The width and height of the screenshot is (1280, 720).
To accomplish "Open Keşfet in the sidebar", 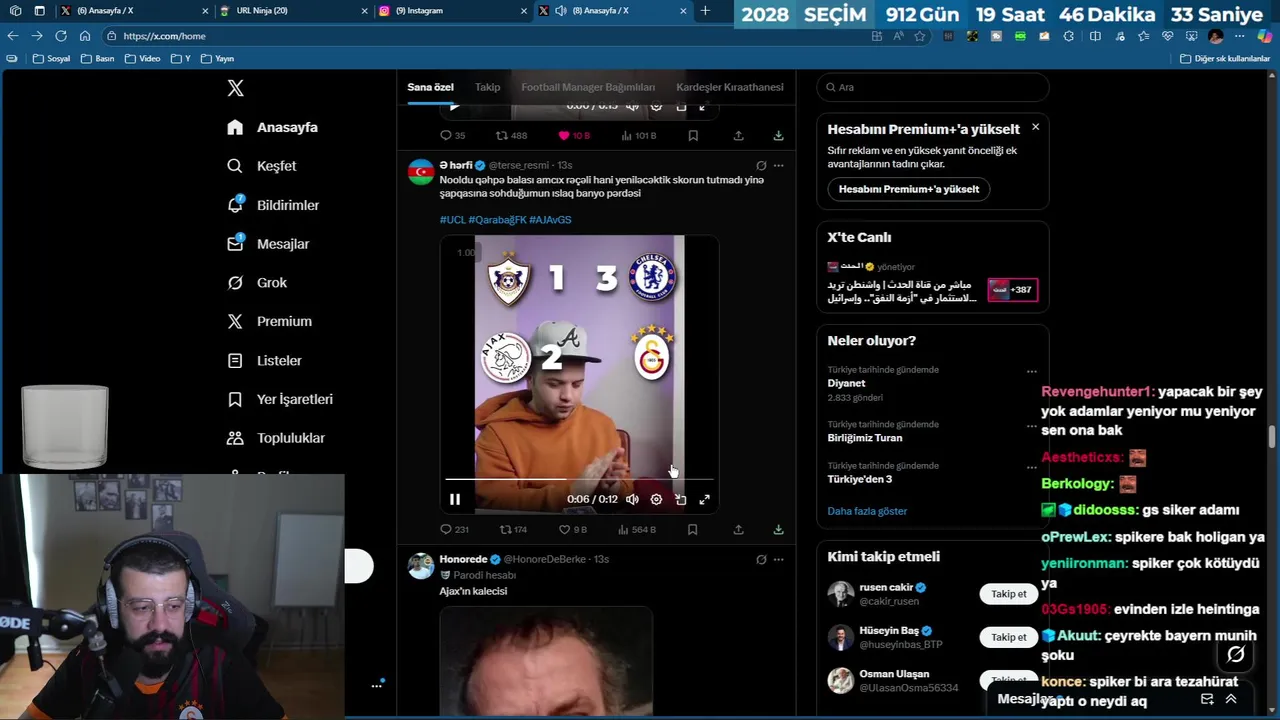I will click(x=262, y=166).
